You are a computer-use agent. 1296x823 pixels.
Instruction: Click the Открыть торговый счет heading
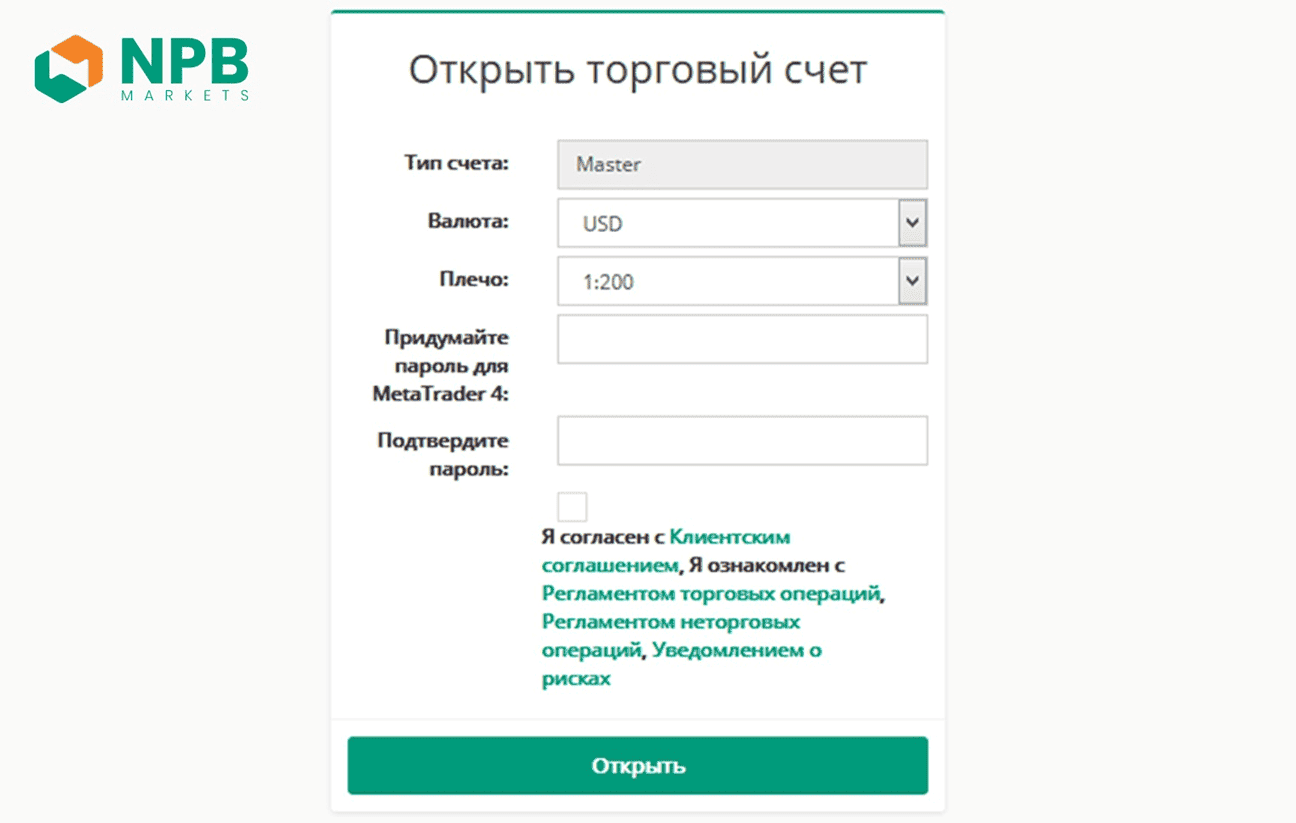pos(637,71)
